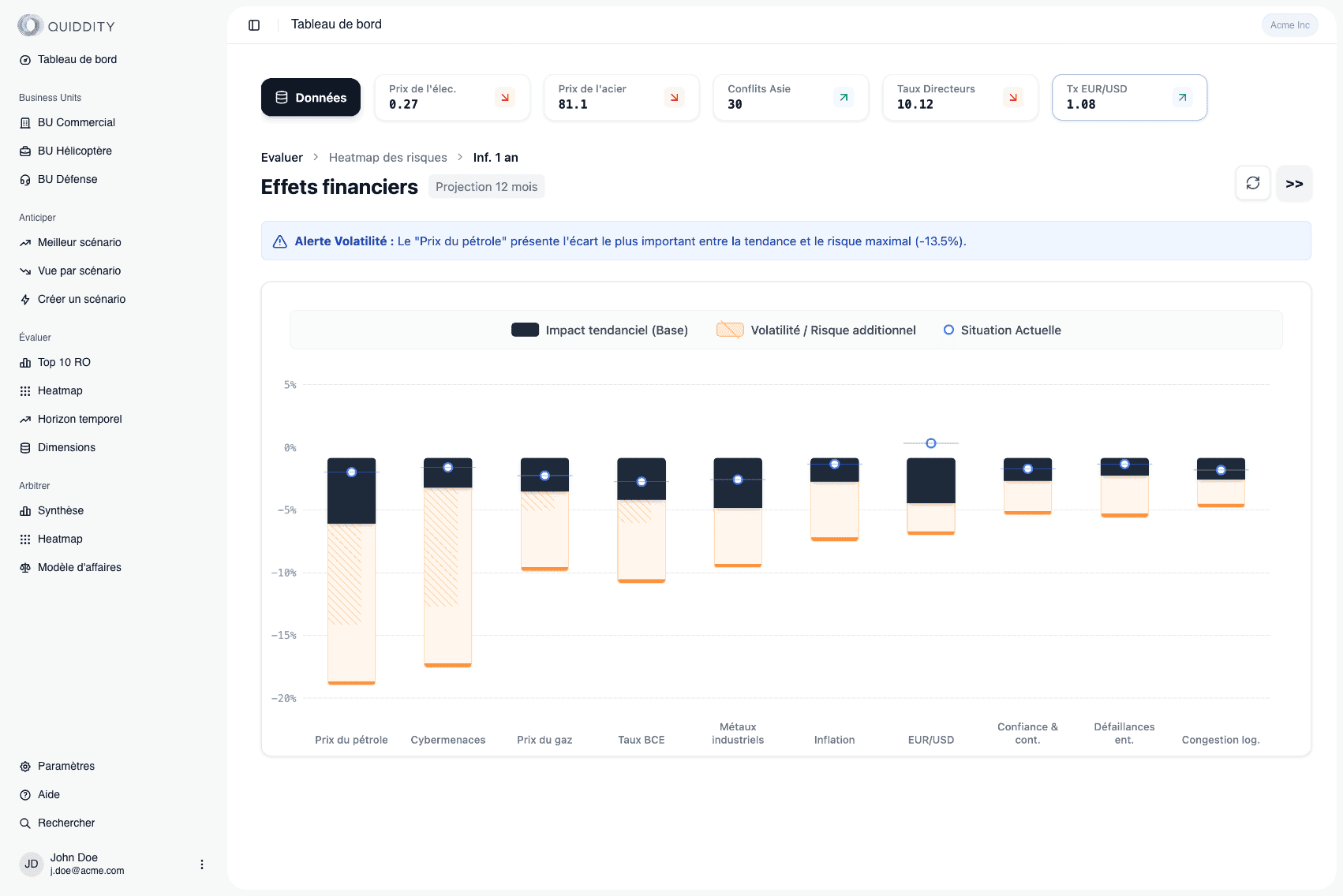Click the Acme Inc organization chip
Viewport: 1343px width, 896px height.
tap(1289, 24)
